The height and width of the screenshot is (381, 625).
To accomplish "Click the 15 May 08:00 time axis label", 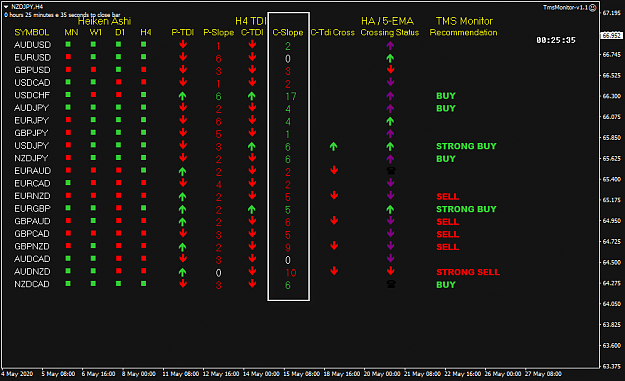I will pos(301,374).
